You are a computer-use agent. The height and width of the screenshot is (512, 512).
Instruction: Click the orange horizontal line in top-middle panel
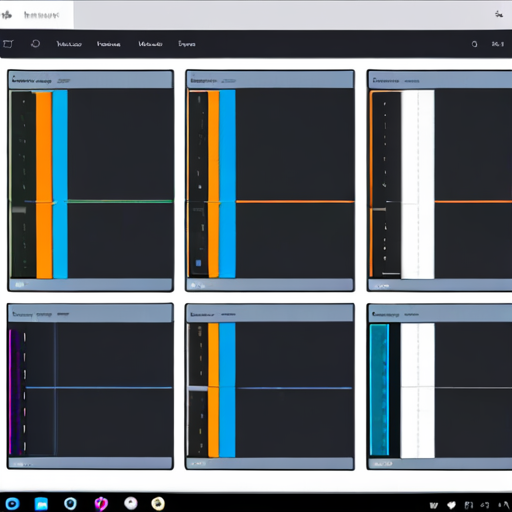295,201
